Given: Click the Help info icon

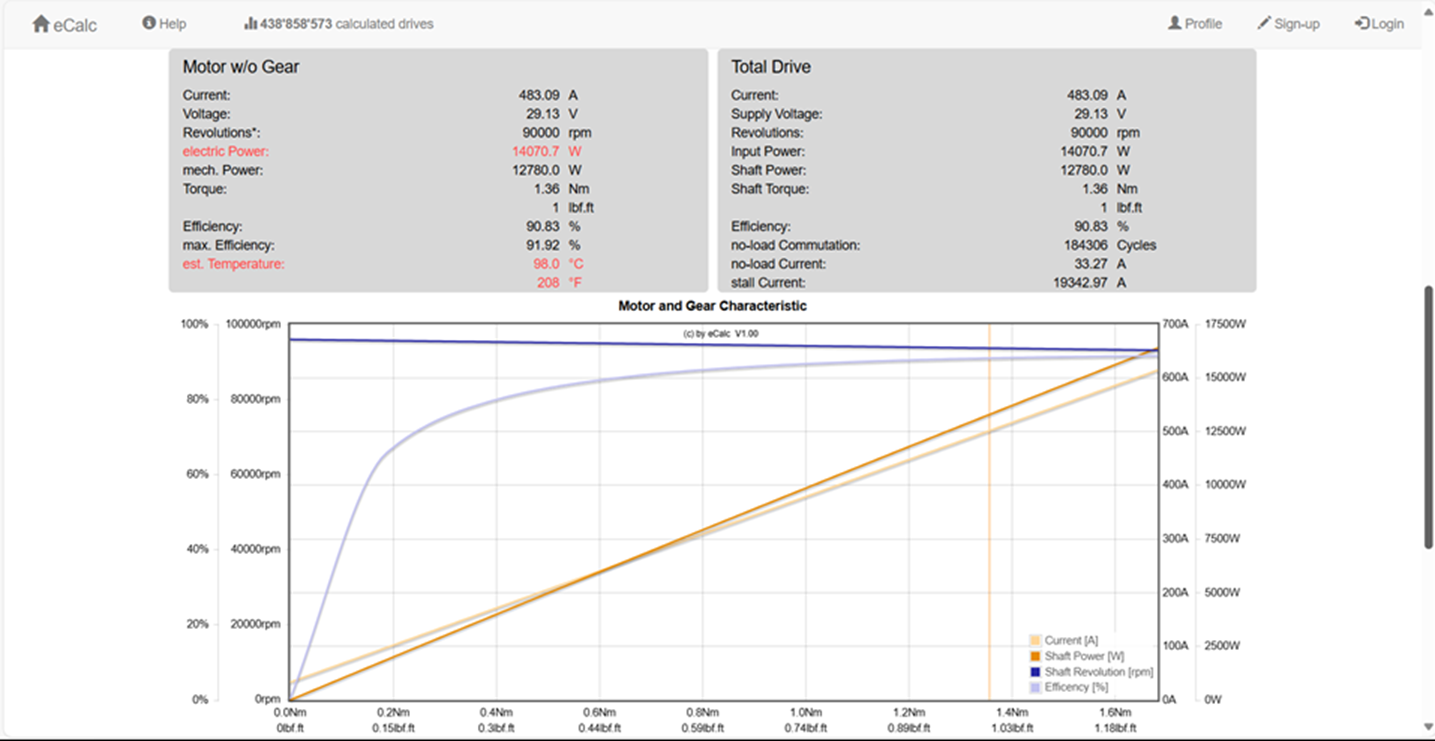Looking at the screenshot, I should click(x=149, y=23).
